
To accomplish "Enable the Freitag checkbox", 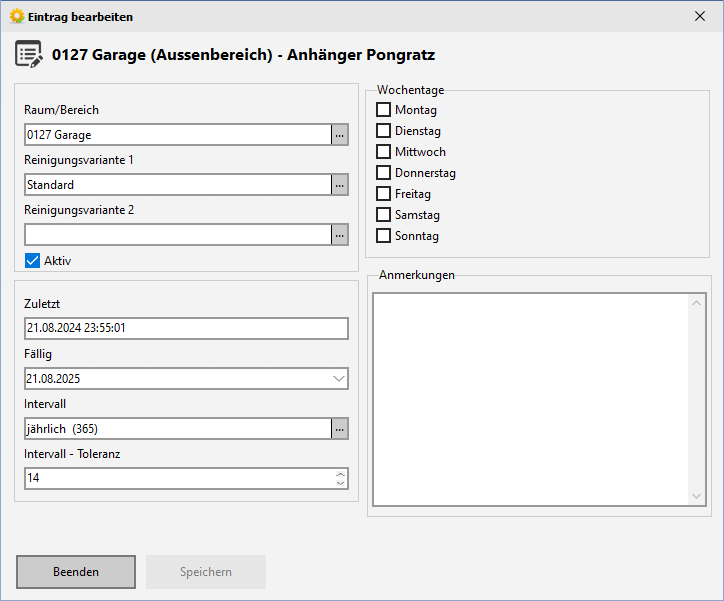I will (383, 194).
